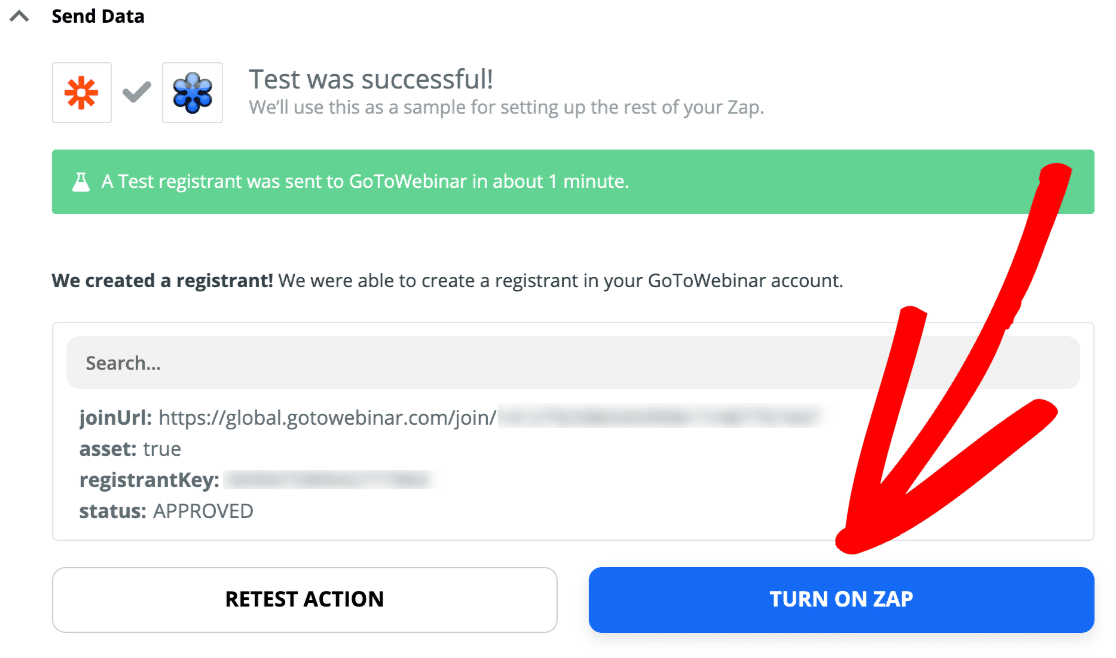Click the gray checkmark icon
Image resolution: width=1116 pixels, height=658 pixels.
(x=137, y=93)
